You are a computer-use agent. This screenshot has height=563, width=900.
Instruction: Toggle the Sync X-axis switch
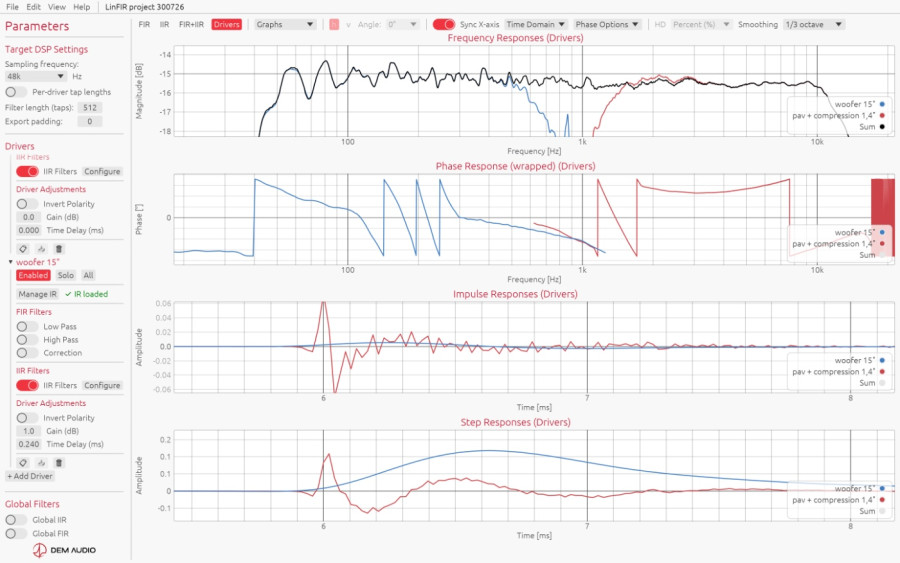tap(444, 24)
